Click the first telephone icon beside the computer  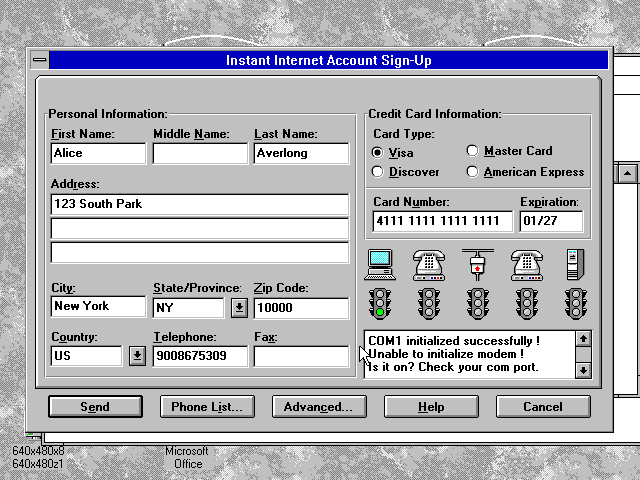[x=429, y=265]
